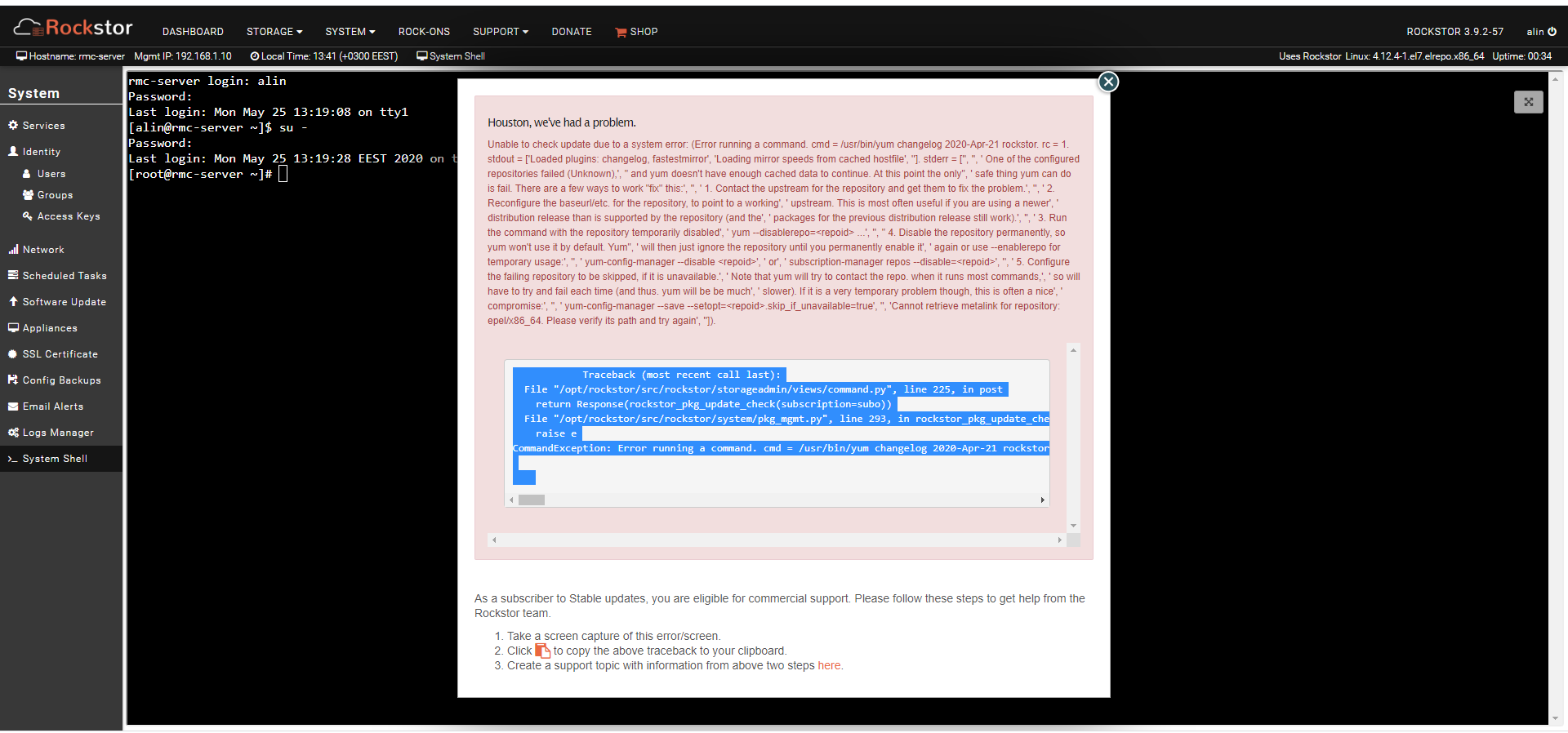Expand the Support dropdown menu
This screenshot has height=733, width=1568.
coord(501,32)
